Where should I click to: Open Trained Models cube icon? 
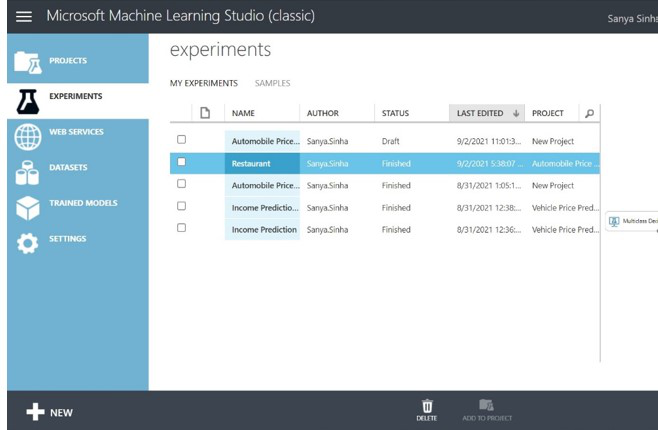click(28, 206)
